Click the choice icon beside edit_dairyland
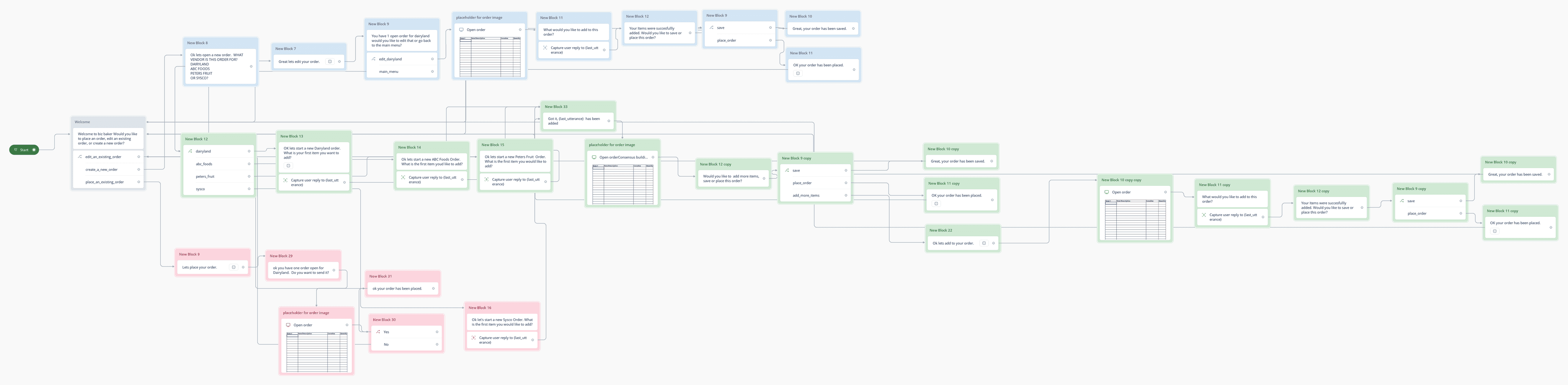 point(374,59)
